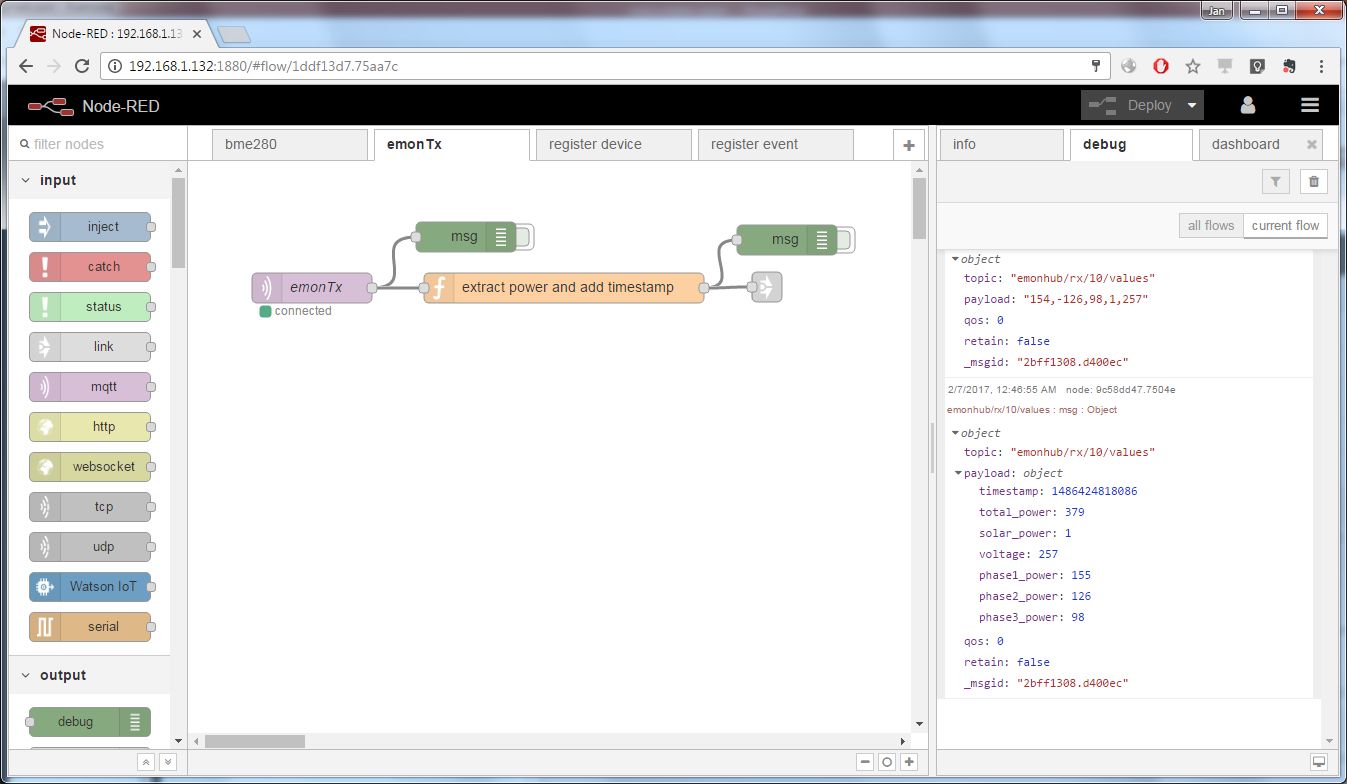
Task: Select the mqtt input node in palette
Action: 90,387
